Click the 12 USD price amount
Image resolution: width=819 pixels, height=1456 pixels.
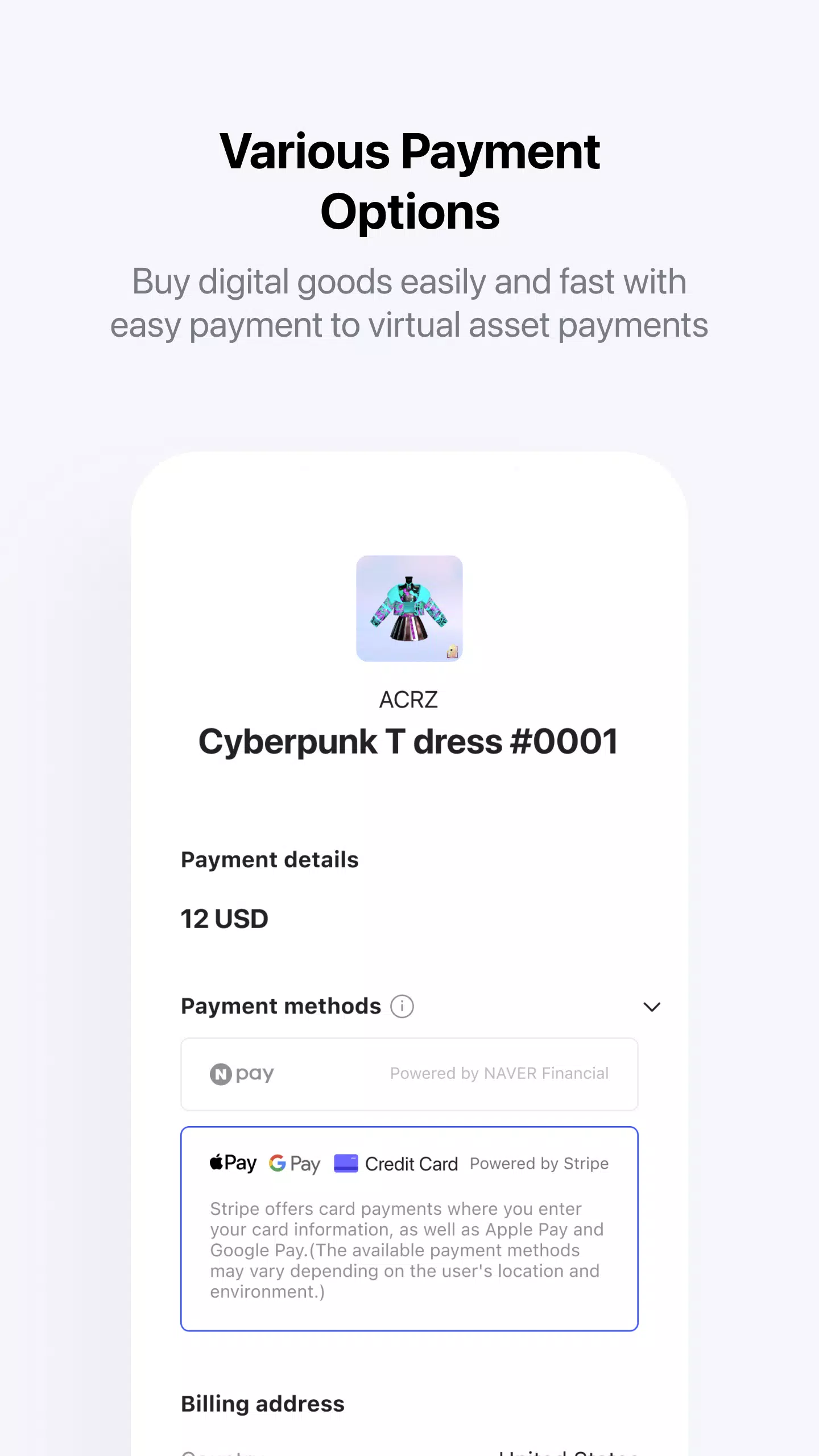(224, 919)
